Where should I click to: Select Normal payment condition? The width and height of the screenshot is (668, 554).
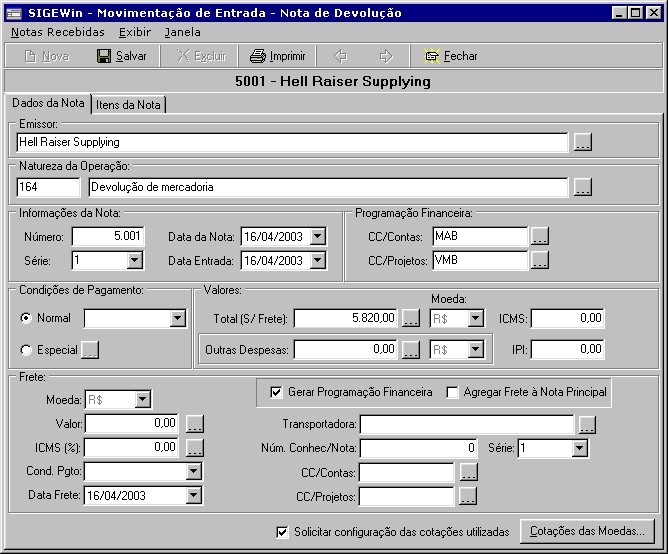point(26,318)
